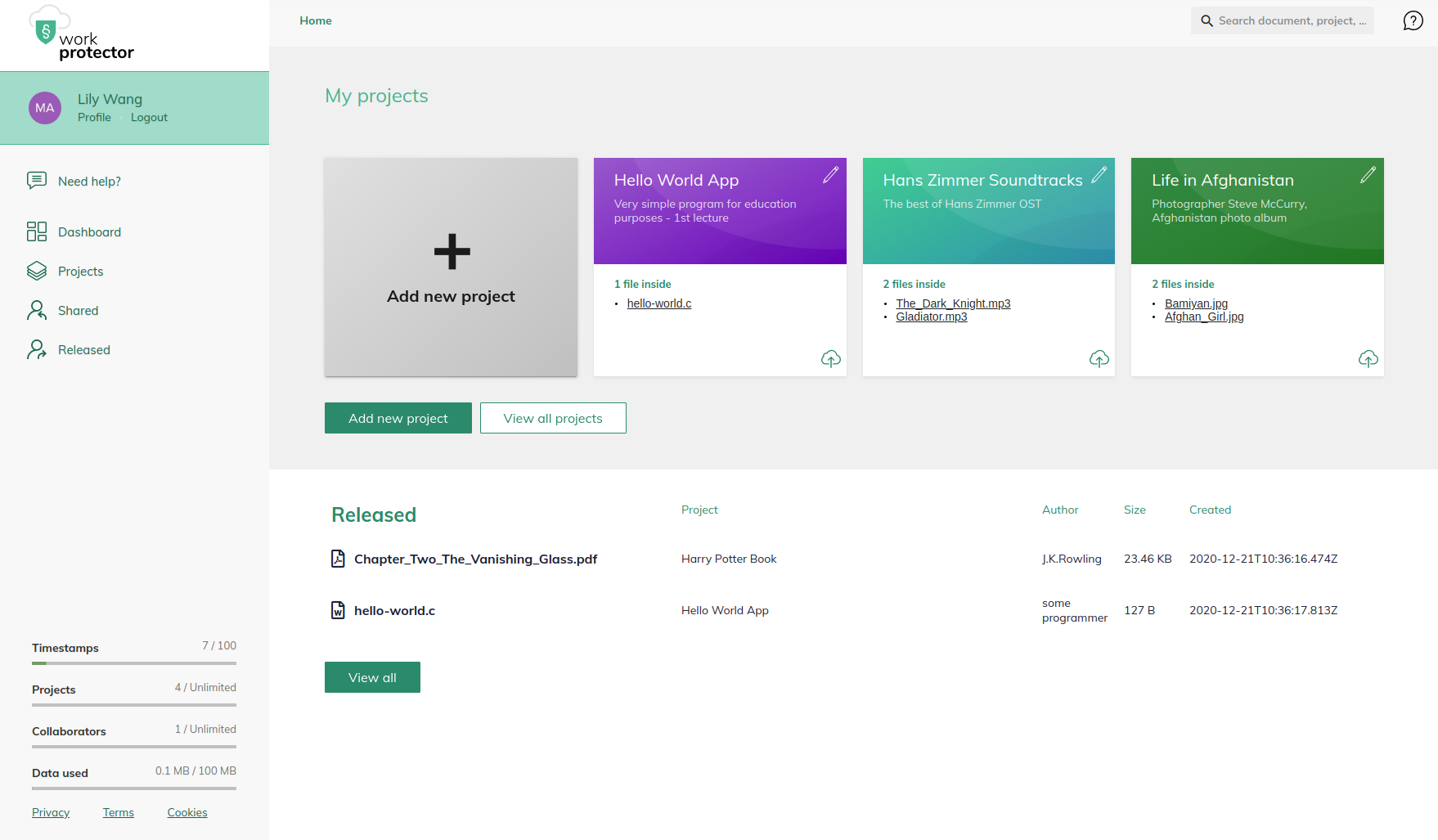Viewport: 1438px width, 840px height.
Task: Open the work protector logo
Action: pyautogui.click(x=81, y=34)
